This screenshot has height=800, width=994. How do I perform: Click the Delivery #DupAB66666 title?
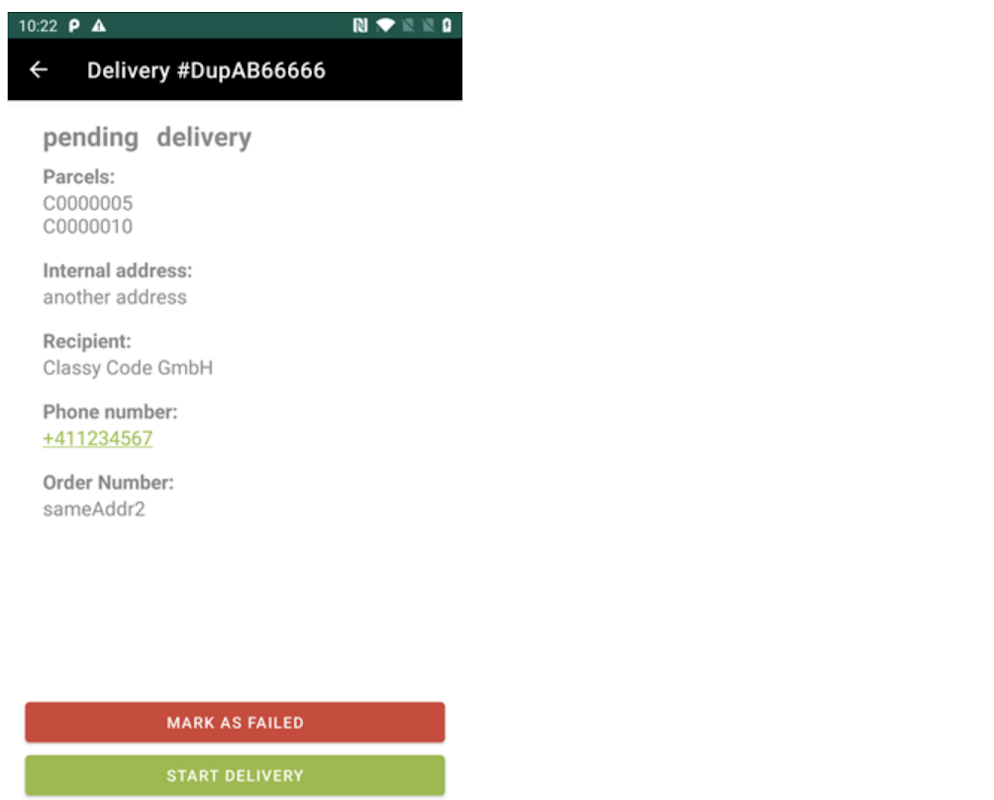[206, 70]
